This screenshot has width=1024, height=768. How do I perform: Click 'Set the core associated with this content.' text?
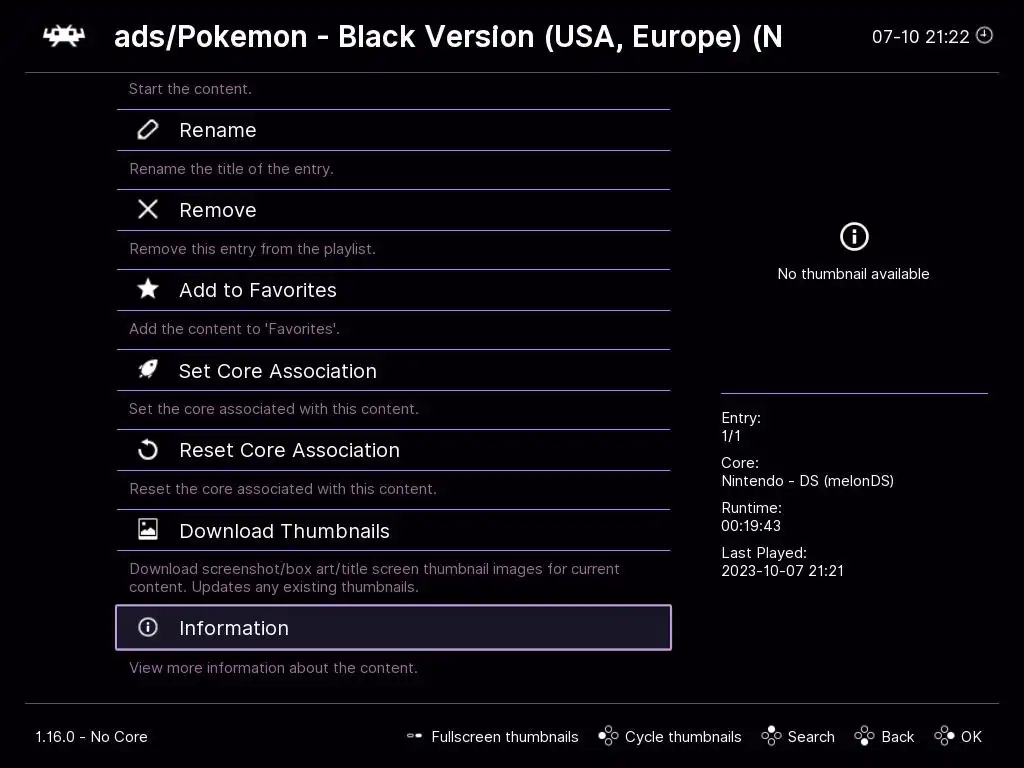pyautogui.click(x=274, y=409)
